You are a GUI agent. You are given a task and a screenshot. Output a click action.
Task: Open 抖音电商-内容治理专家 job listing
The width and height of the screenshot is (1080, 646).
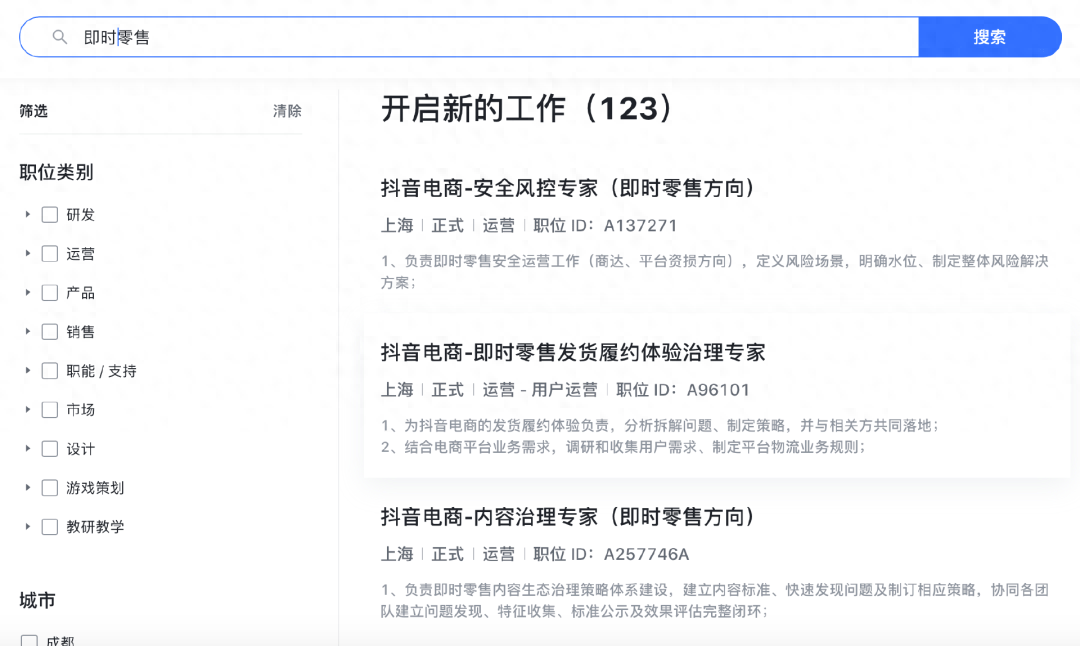pyautogui.click(x=568, y=517)
